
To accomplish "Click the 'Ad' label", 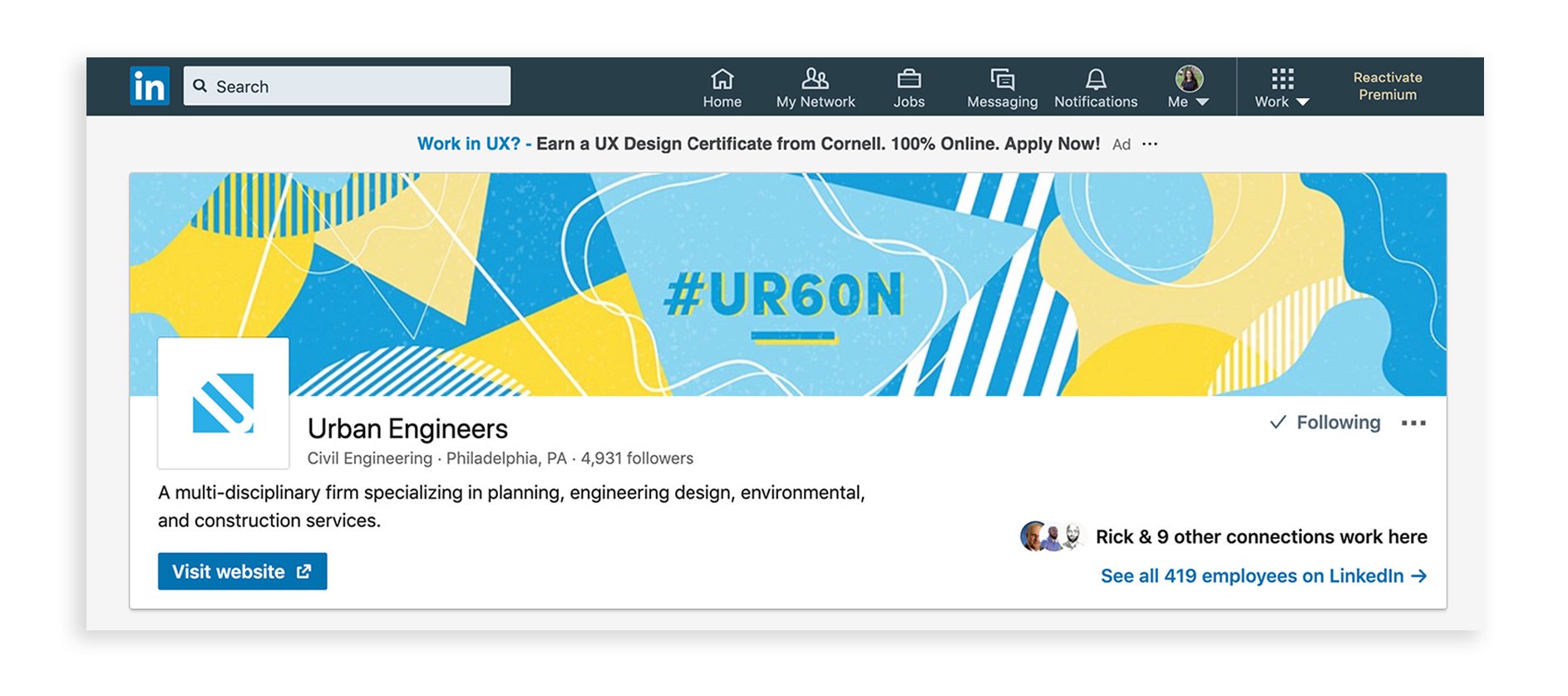I will tap(1122, 145).
